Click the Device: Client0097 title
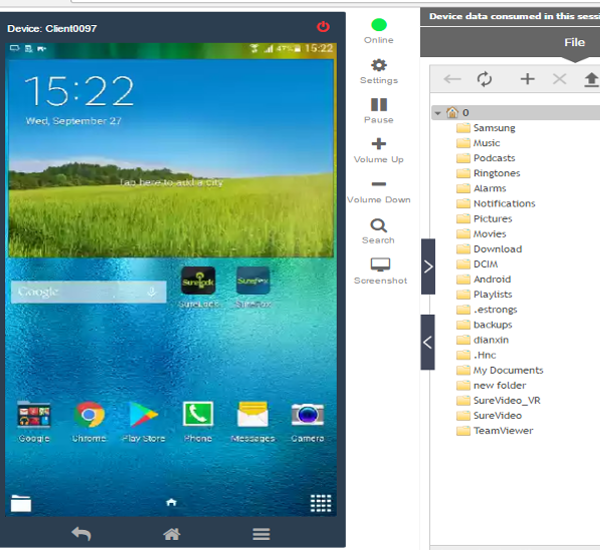The image size is (600, 550). coord(52,29)
